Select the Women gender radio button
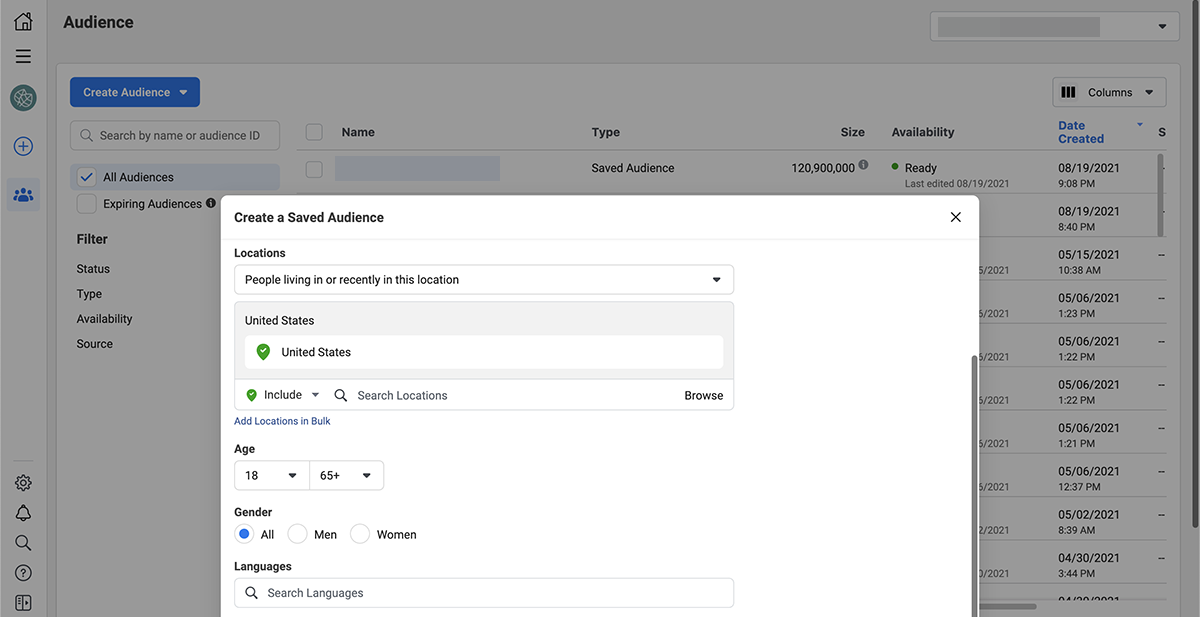 (360, 534)
